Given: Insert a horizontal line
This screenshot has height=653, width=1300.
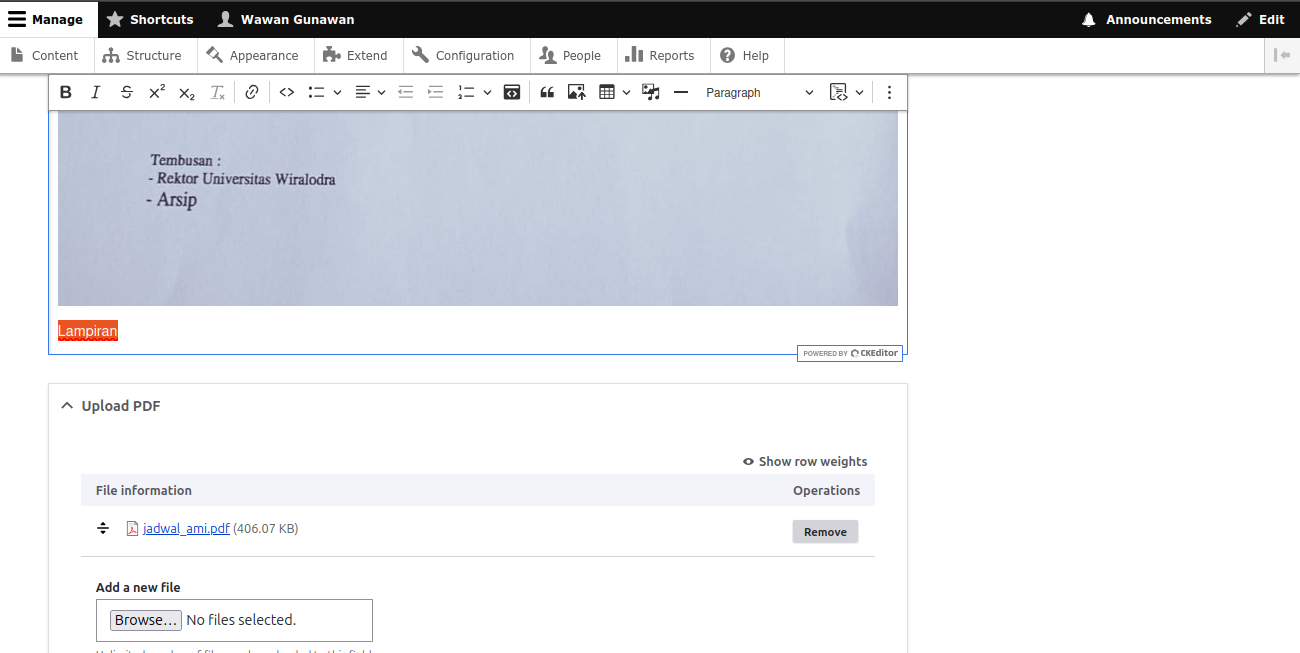Looking at the screenshot, I should tap(681, 92).
